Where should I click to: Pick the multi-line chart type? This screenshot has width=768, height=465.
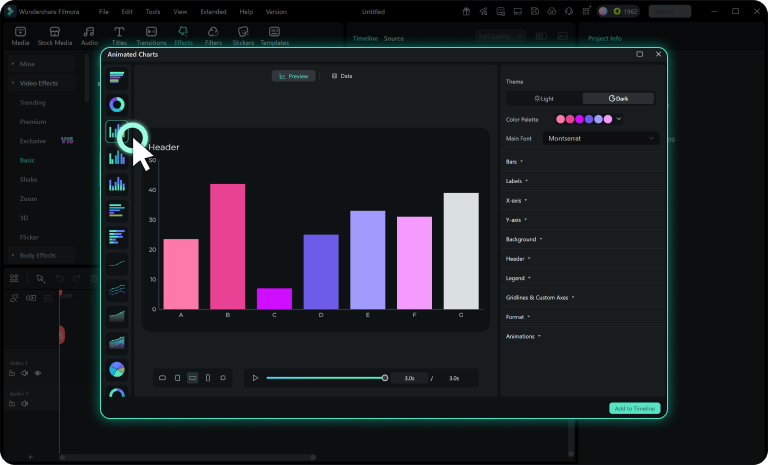coord(117,290)
